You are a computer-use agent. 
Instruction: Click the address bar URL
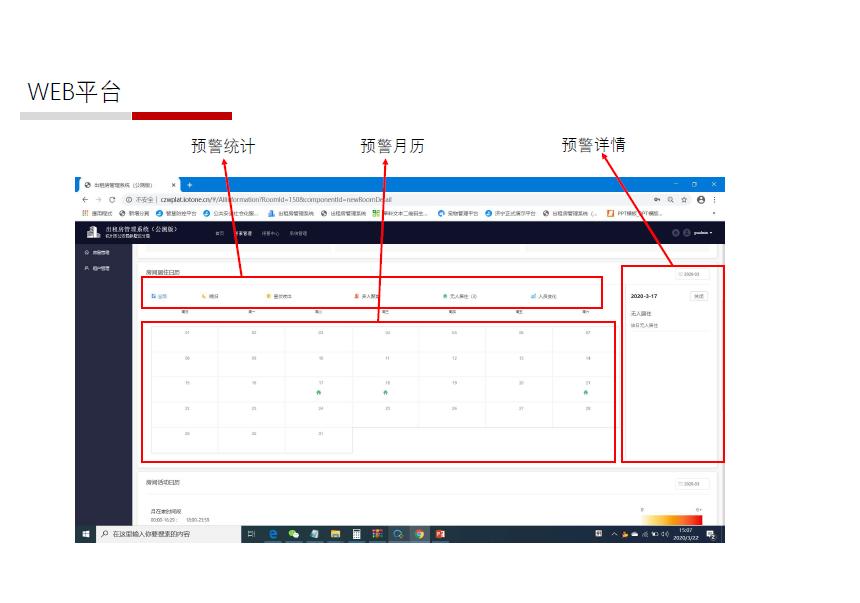pos(276,200)
